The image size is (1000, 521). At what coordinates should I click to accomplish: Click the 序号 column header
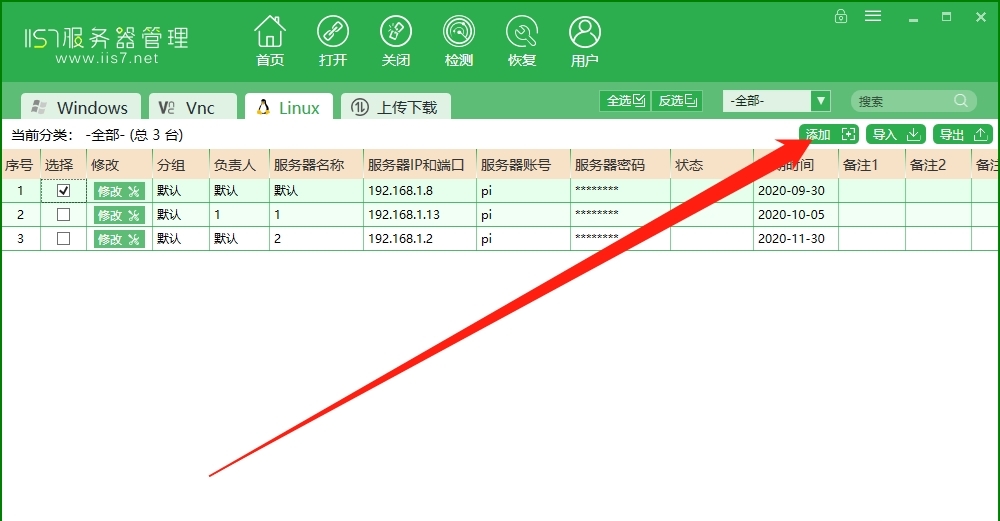point(20,165)
